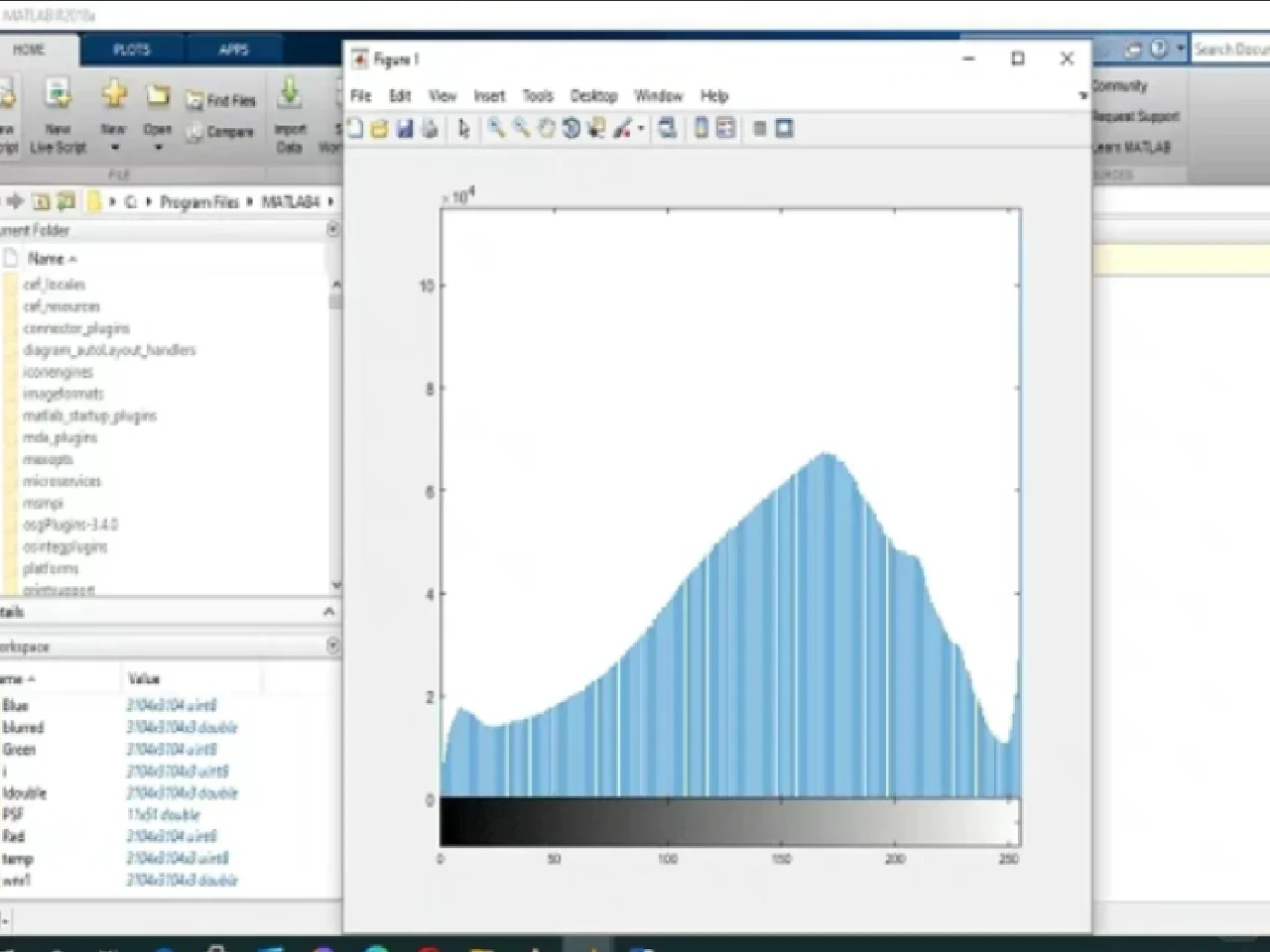Select the PSF variable in Workspace
Image resolution: width=1270 pixels, height=952 pixels.
pyautogui.click(x=13, y=815)
